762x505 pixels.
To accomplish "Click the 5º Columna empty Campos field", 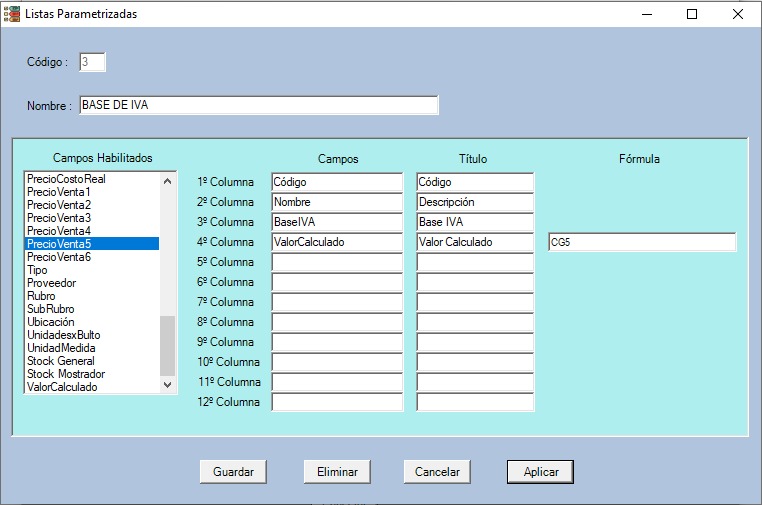I will (336, 262).
